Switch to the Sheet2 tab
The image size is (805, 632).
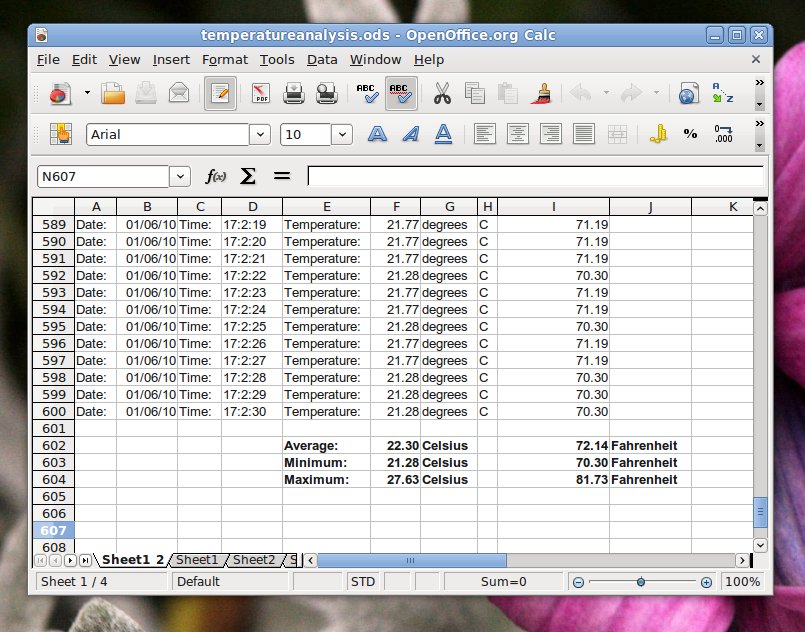[253, 560]
